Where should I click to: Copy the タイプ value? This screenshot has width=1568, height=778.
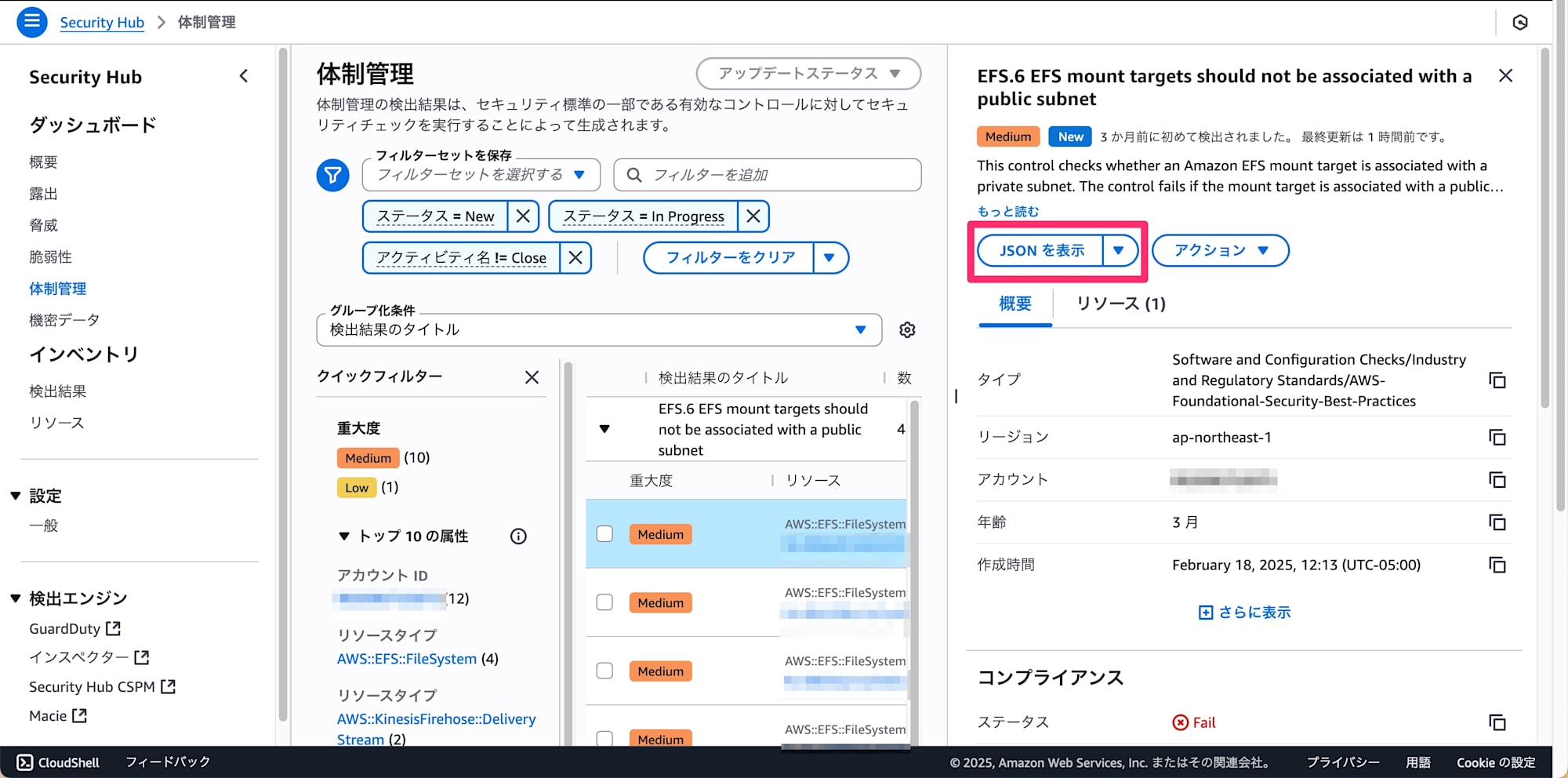pos(1497,380)
